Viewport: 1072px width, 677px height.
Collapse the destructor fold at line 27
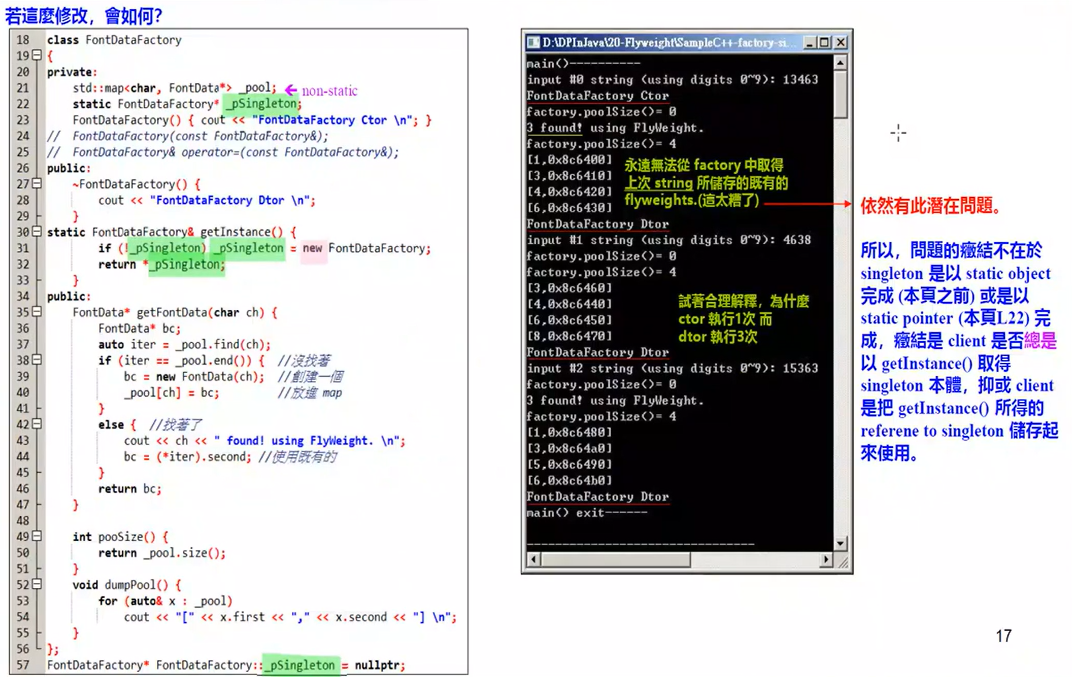tap(37, 184)
